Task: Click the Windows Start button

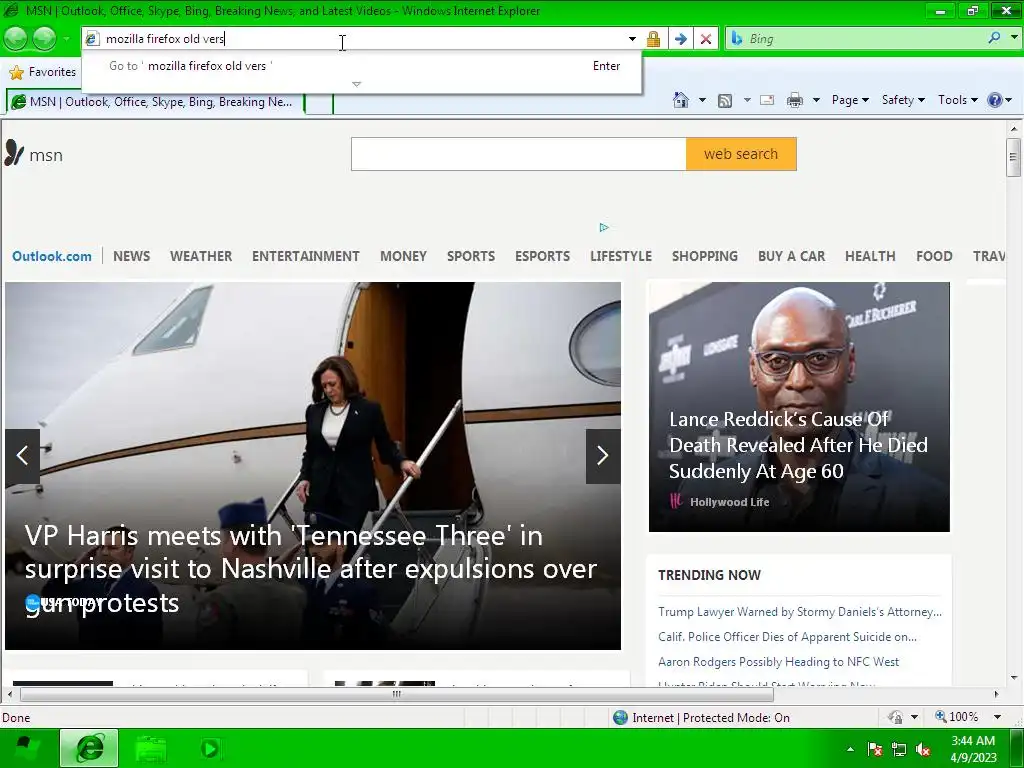Action: pos(27,748)
